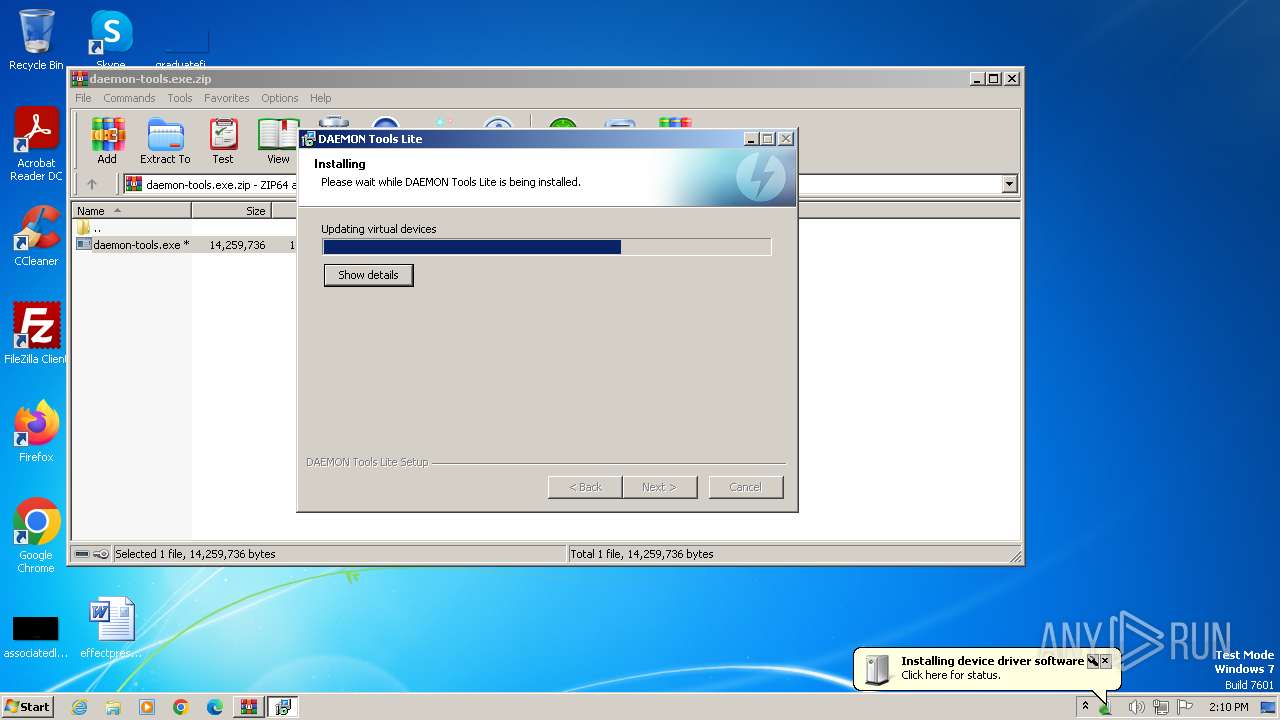
Task: Click the disabled Back button in installer
Action: pos(585,487)
